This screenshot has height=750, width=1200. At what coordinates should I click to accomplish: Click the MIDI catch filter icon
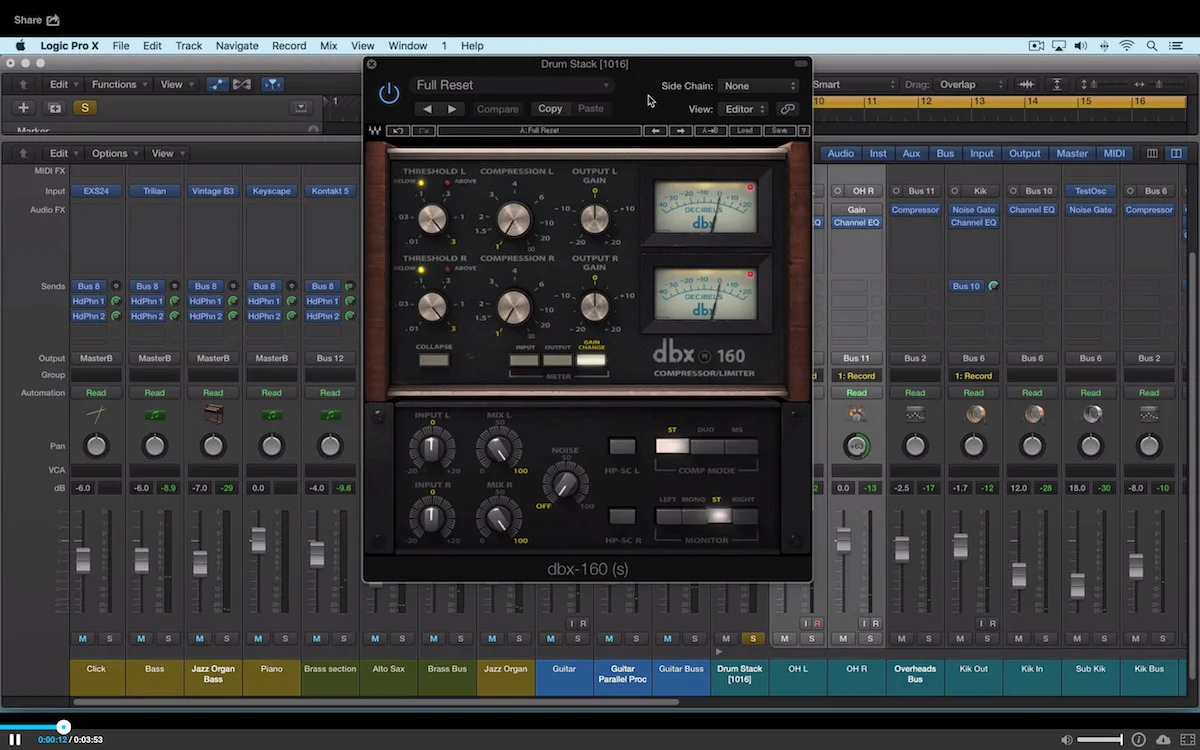pos(272,85)
